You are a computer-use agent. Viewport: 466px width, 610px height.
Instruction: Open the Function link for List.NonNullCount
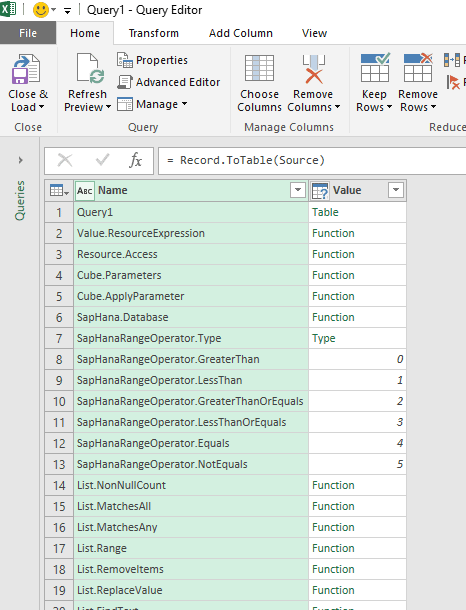point(333,485)
